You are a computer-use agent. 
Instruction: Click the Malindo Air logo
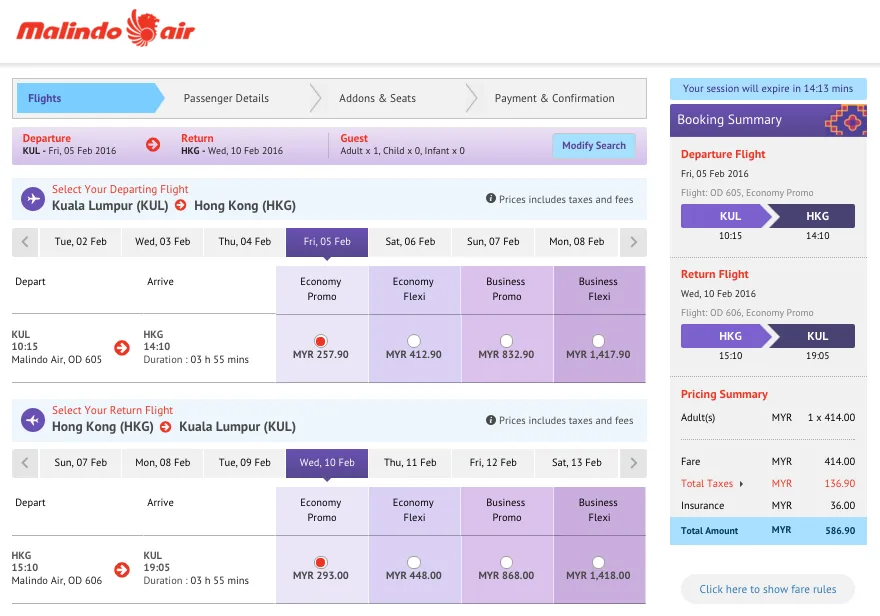tap(106, 29)
